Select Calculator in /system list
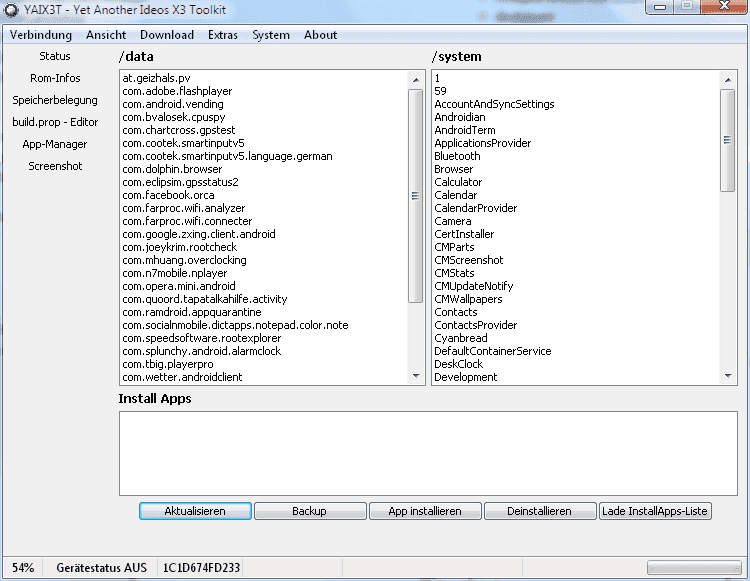The width and height of the screenshot is (750, 581). [458, 182]
